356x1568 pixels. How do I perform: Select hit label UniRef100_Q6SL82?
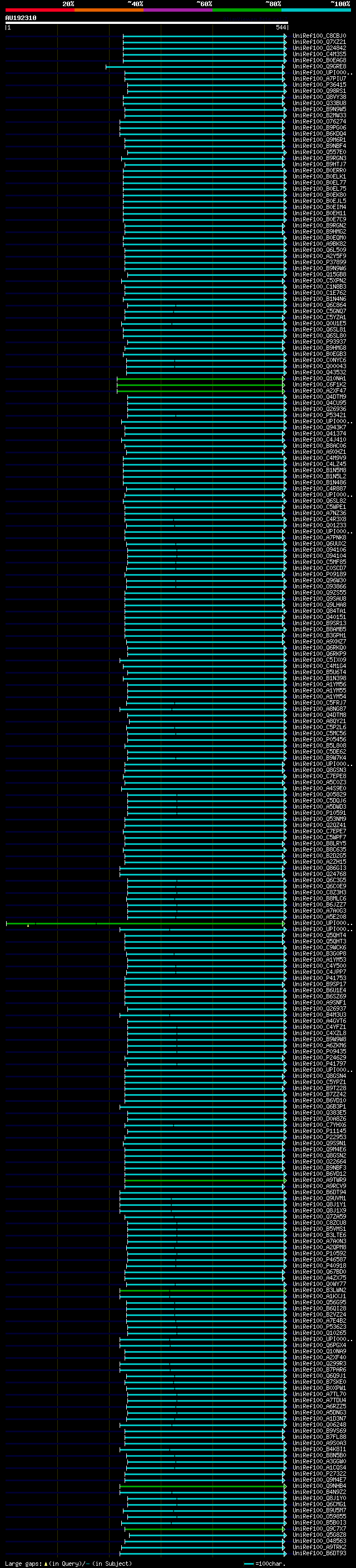click(319, 501)
